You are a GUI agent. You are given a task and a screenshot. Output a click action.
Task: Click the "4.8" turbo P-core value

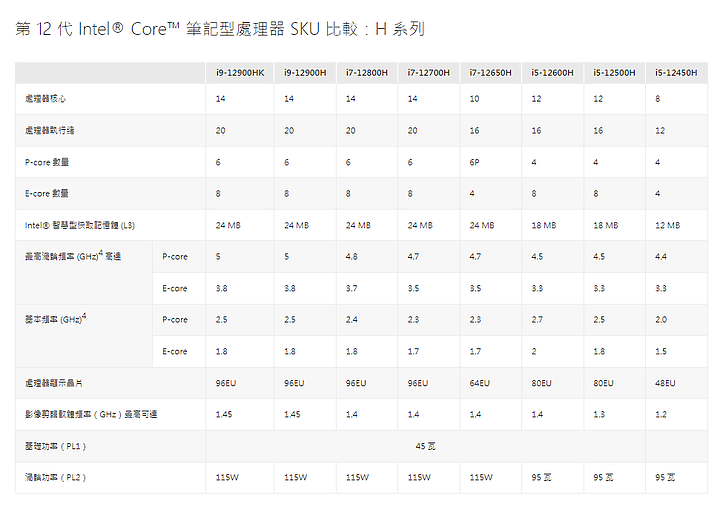[x=351, y=257]
